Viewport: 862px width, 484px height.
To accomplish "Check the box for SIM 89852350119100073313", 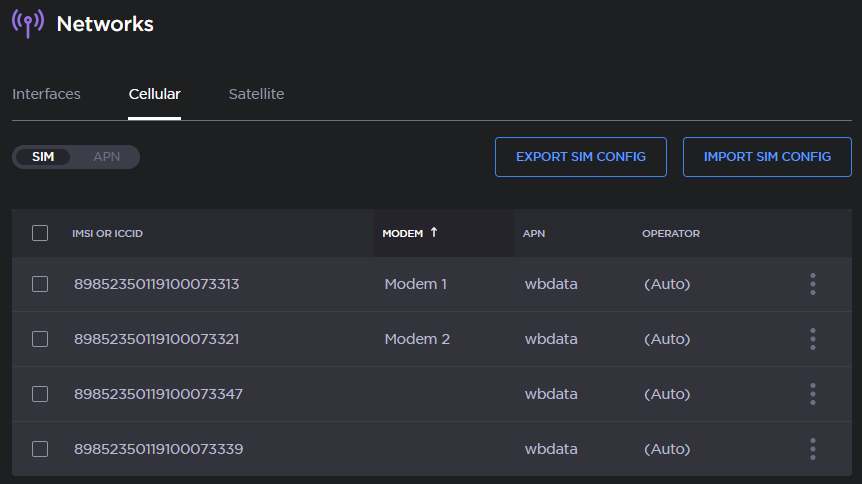I will 40,284.
